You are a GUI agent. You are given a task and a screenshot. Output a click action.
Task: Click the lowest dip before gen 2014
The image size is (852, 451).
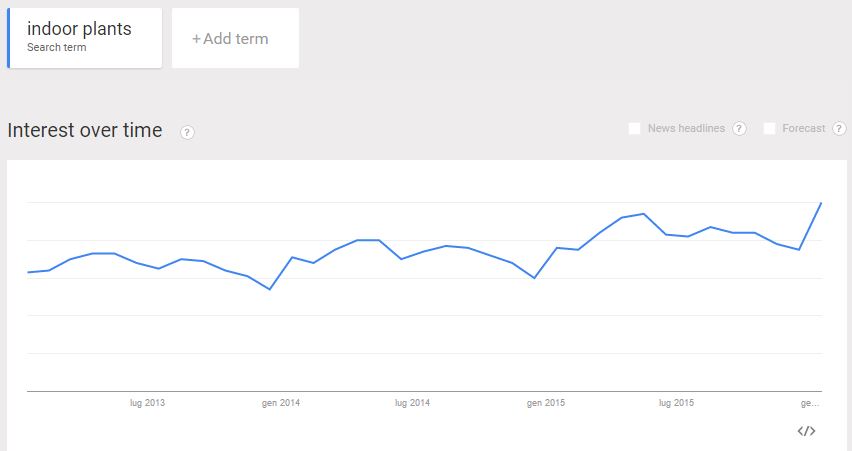pyautogui.click(x=270, y=289)
